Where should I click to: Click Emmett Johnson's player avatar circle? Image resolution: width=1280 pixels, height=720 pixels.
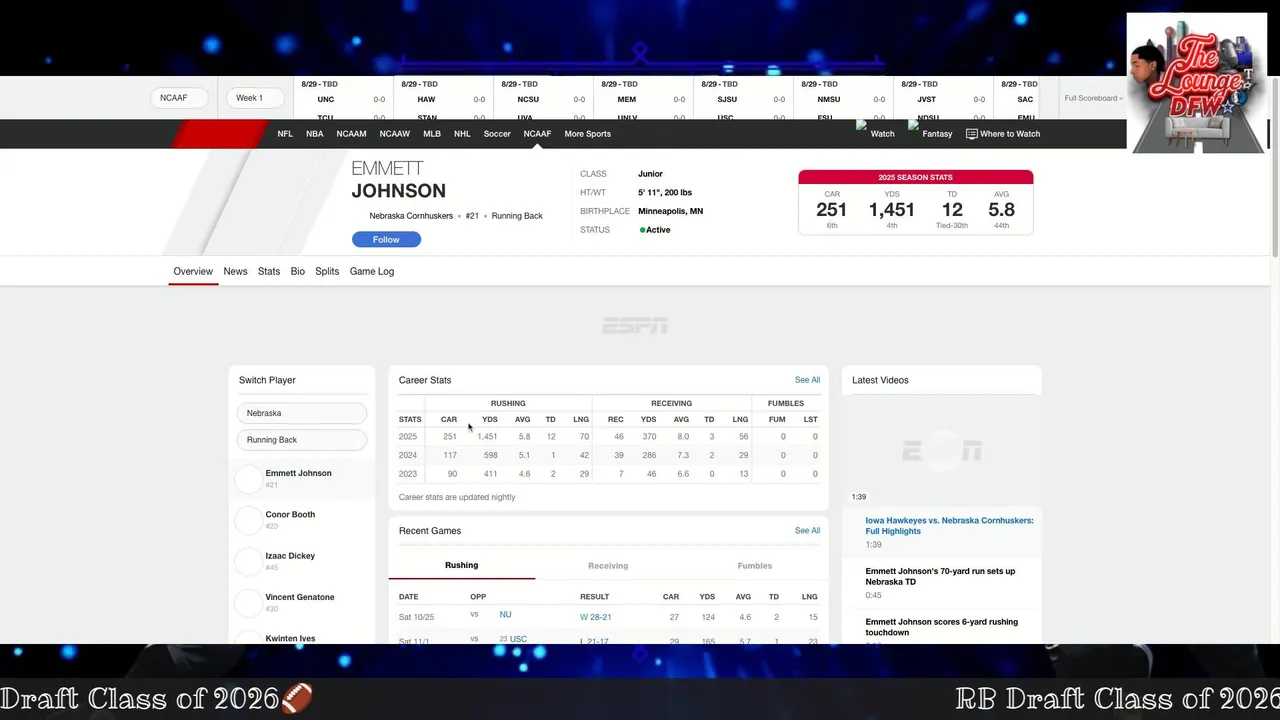tap(248, 479)
